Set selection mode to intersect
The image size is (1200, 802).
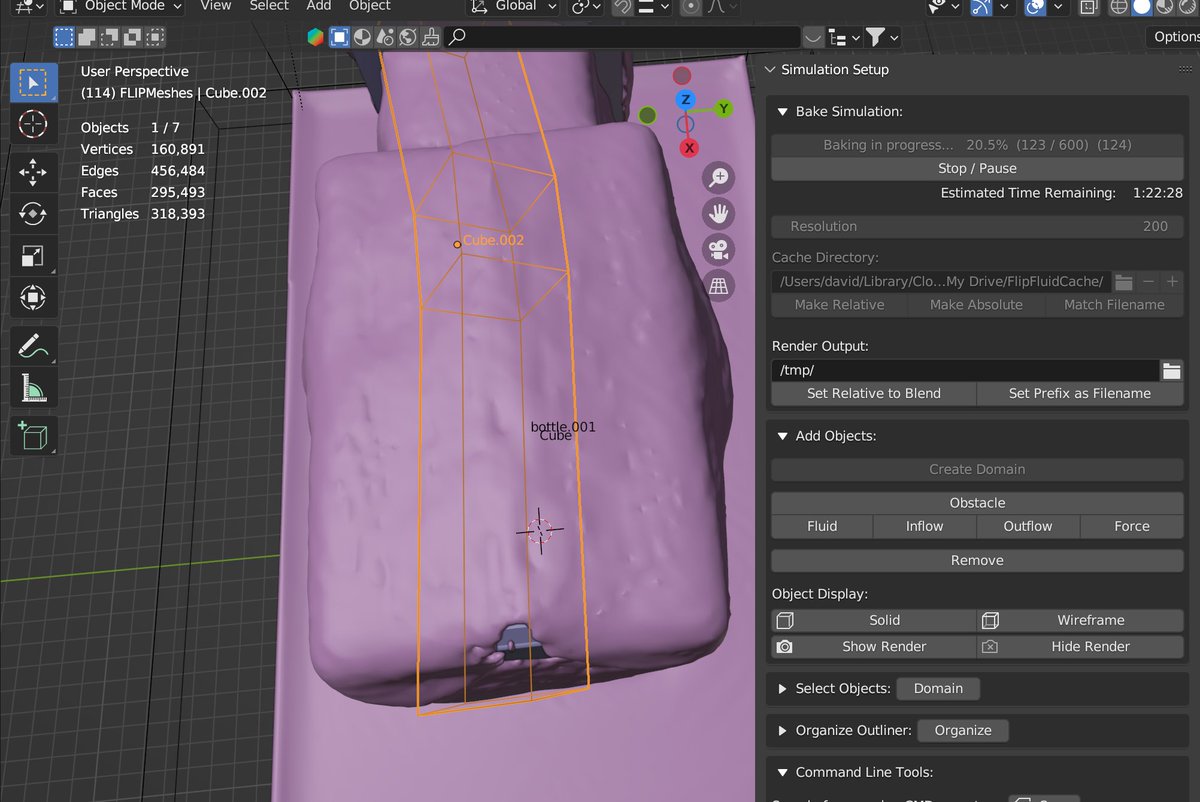pos(156,38)
